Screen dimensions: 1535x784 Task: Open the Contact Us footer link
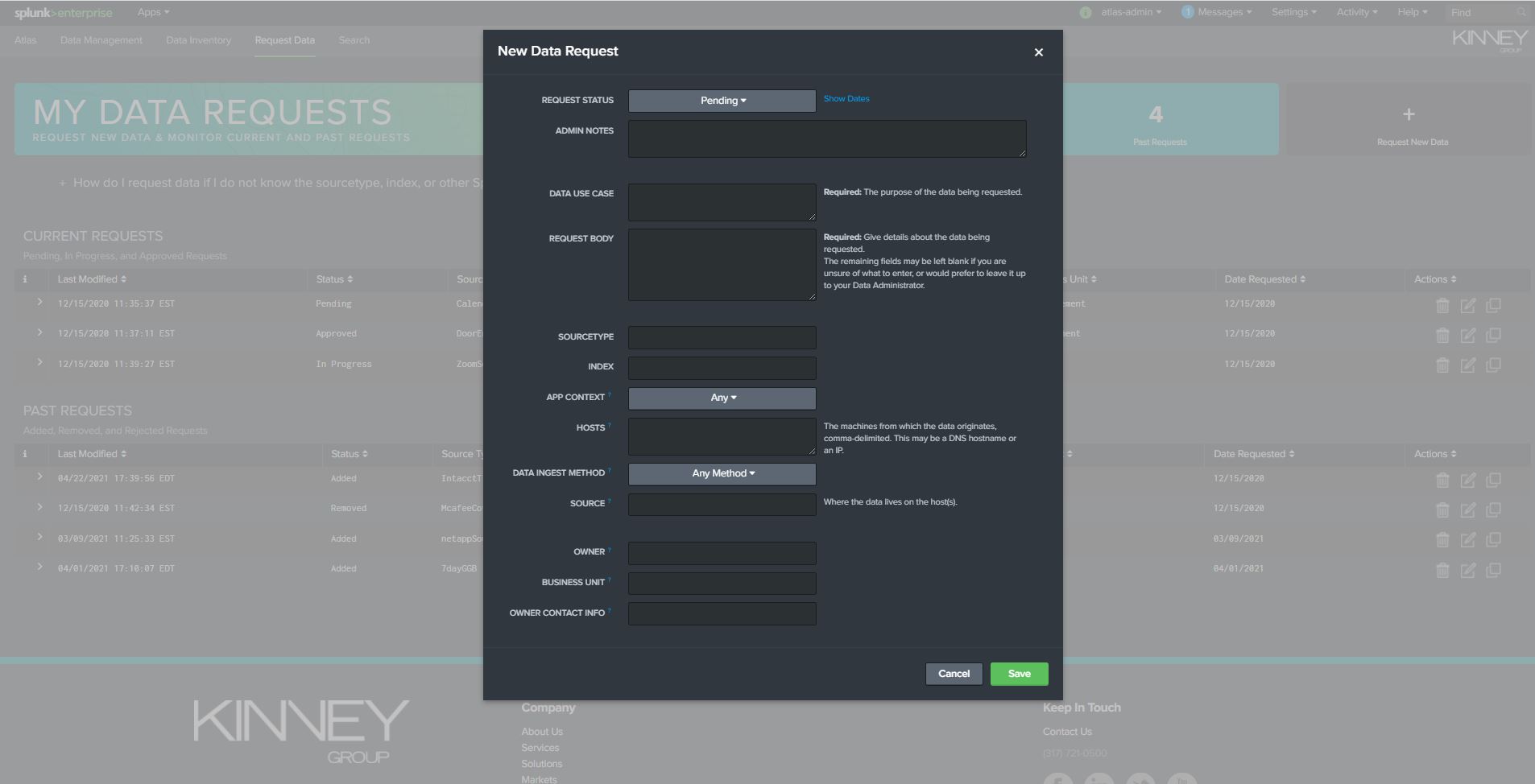pyautogui.click(x=1067, y=731)
